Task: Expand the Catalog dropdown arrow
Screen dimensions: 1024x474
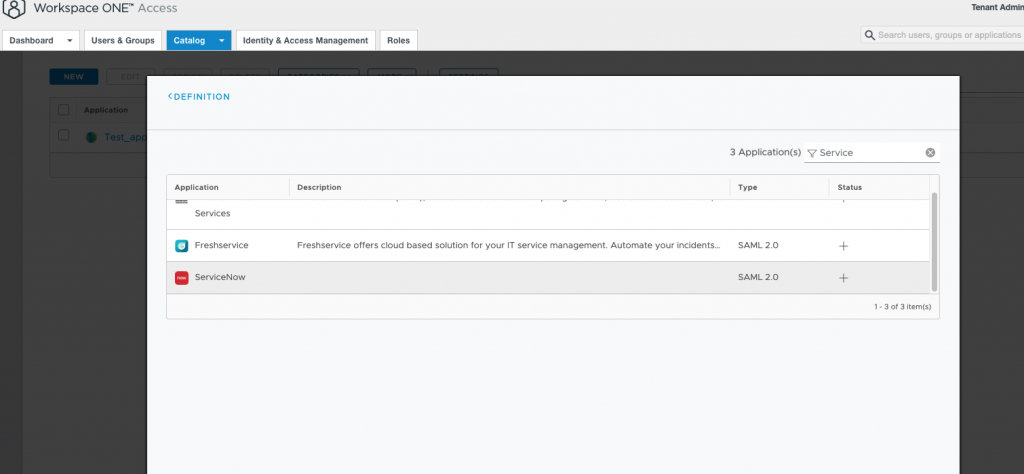Action: coord(221,41)
